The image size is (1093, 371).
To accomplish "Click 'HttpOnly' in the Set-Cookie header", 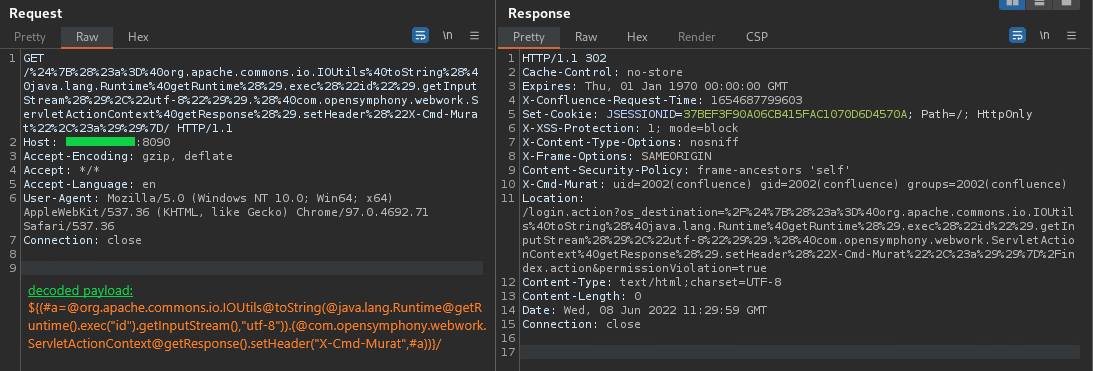I will (x=1004, y=114).
